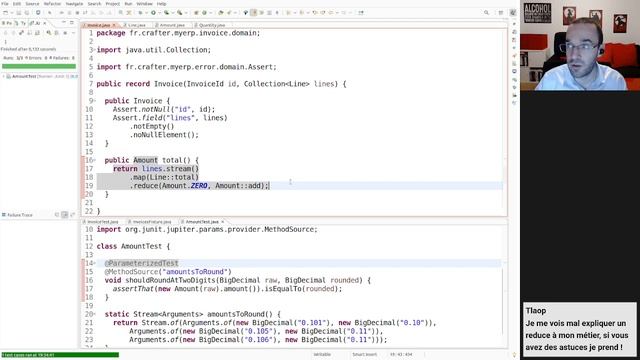Click the green JUnit progress bar
Image resolution: width=640 pixels, height=360 pixels.
click(x=39, y=66)
